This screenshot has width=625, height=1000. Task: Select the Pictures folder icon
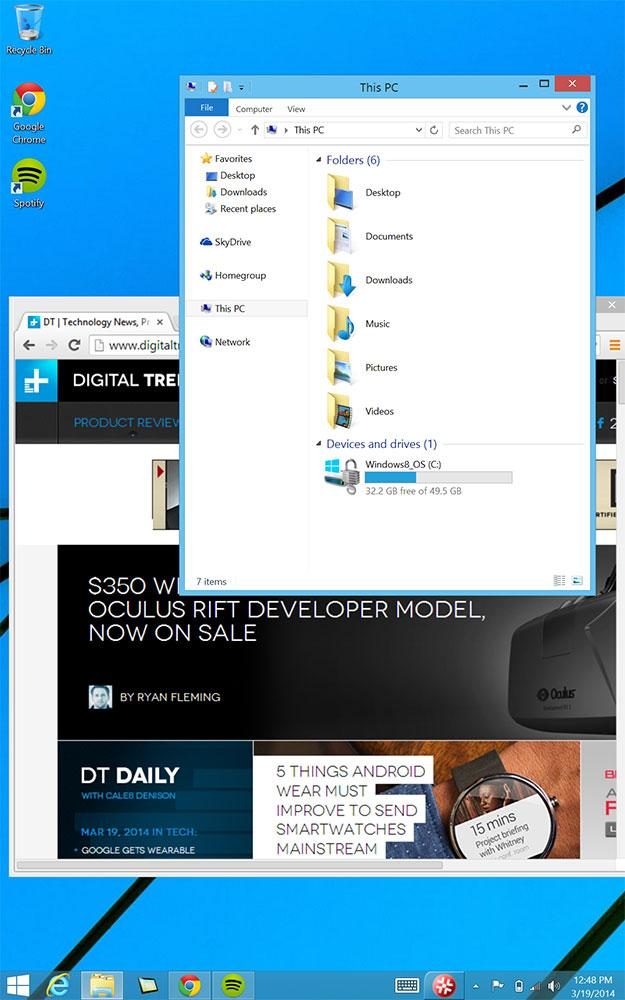(340, 368)
